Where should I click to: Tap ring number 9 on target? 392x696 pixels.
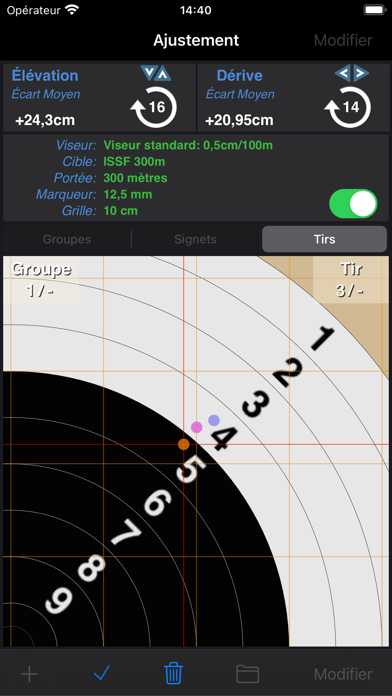(x=59, y=600)
